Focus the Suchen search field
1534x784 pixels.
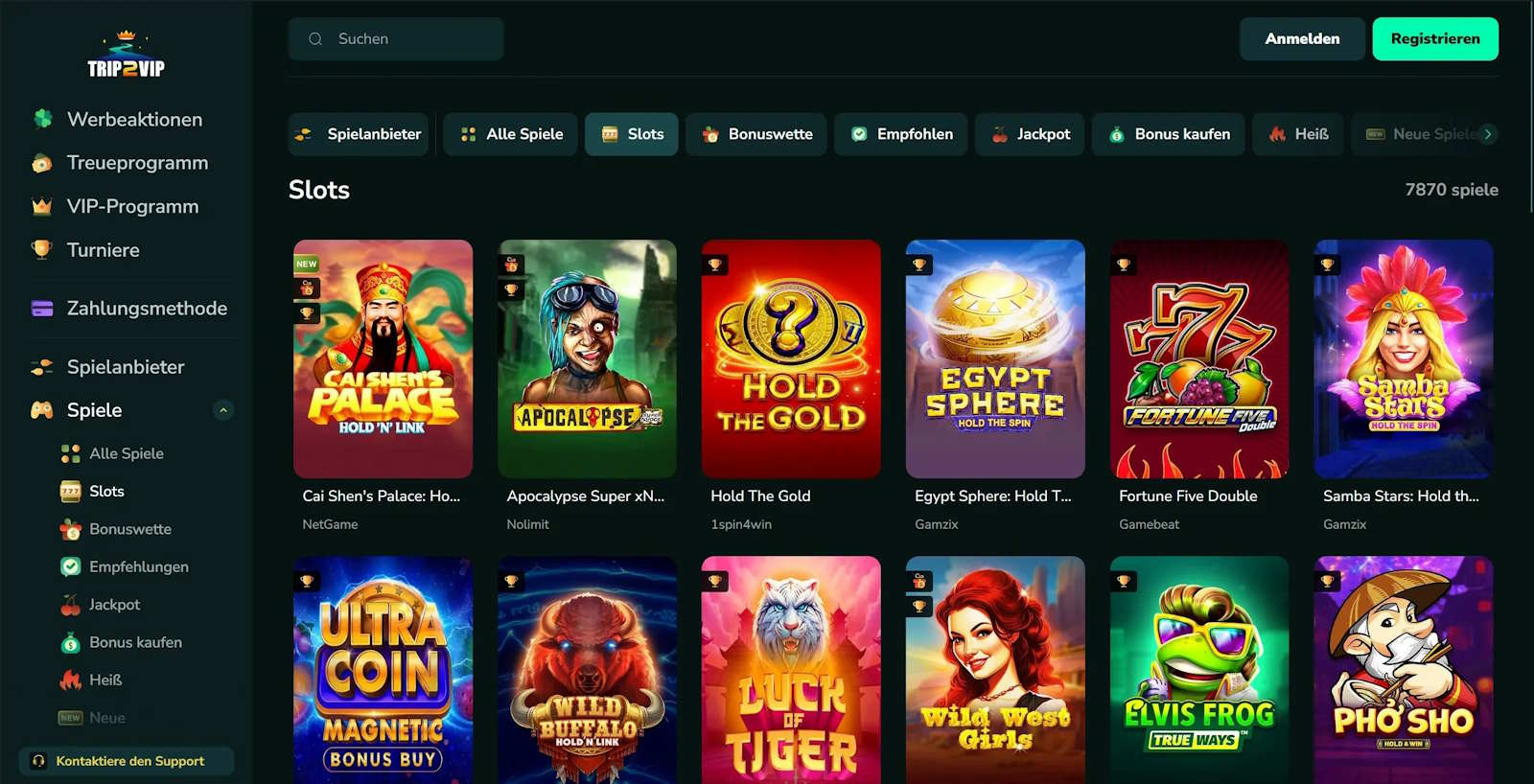click(396, 39)
